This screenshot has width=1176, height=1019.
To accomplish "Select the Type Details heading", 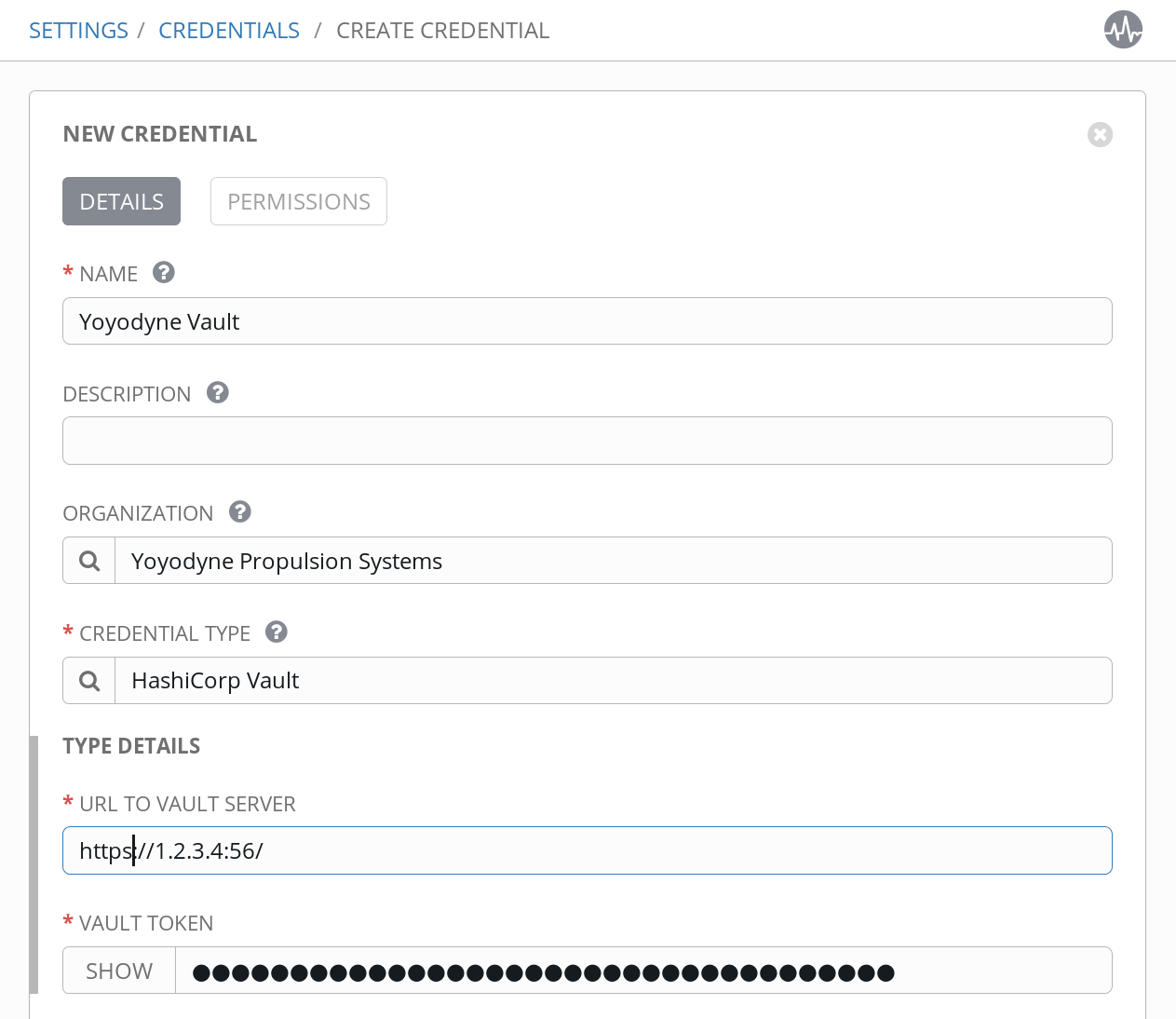I will tap(131, 746).
